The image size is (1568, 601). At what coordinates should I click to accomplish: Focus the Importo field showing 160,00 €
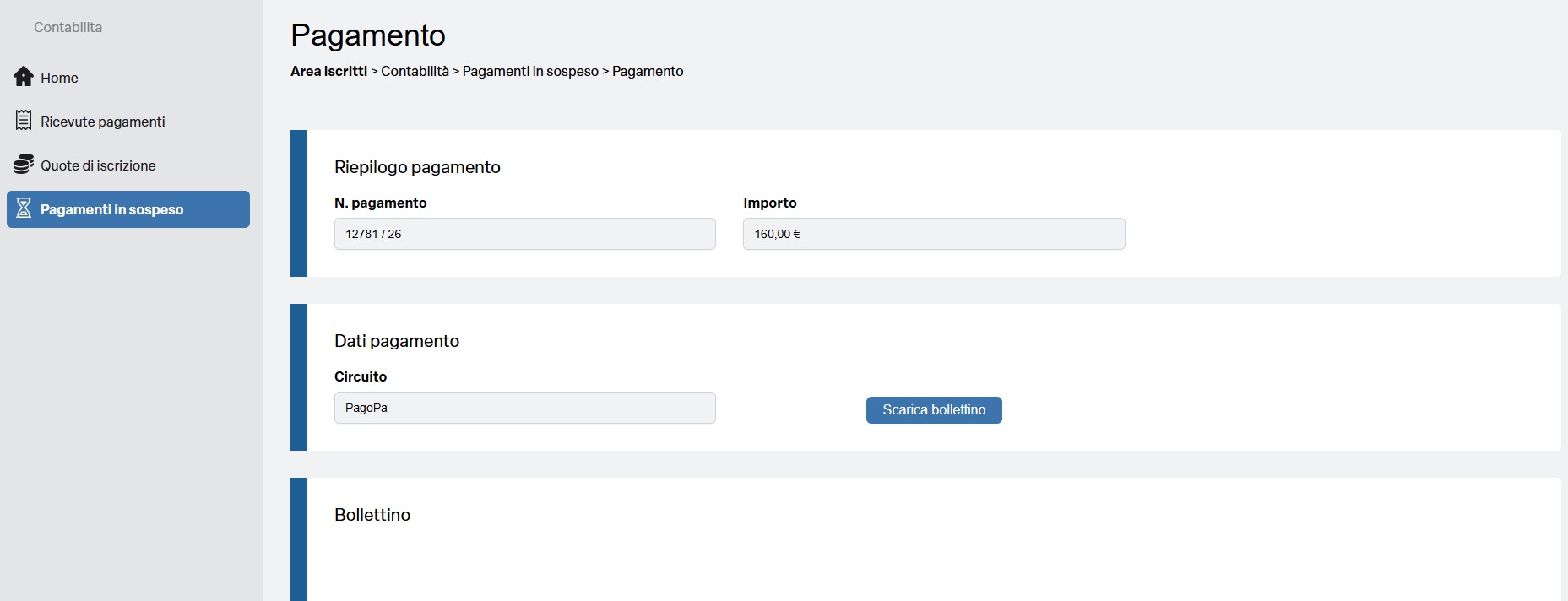pyautogui.click(x=933, y=234)
